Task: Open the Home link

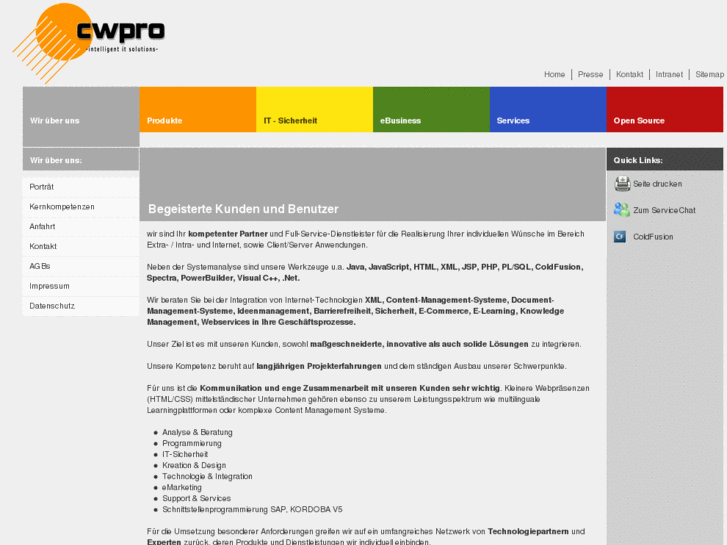Action: click(x=554, y=74)
